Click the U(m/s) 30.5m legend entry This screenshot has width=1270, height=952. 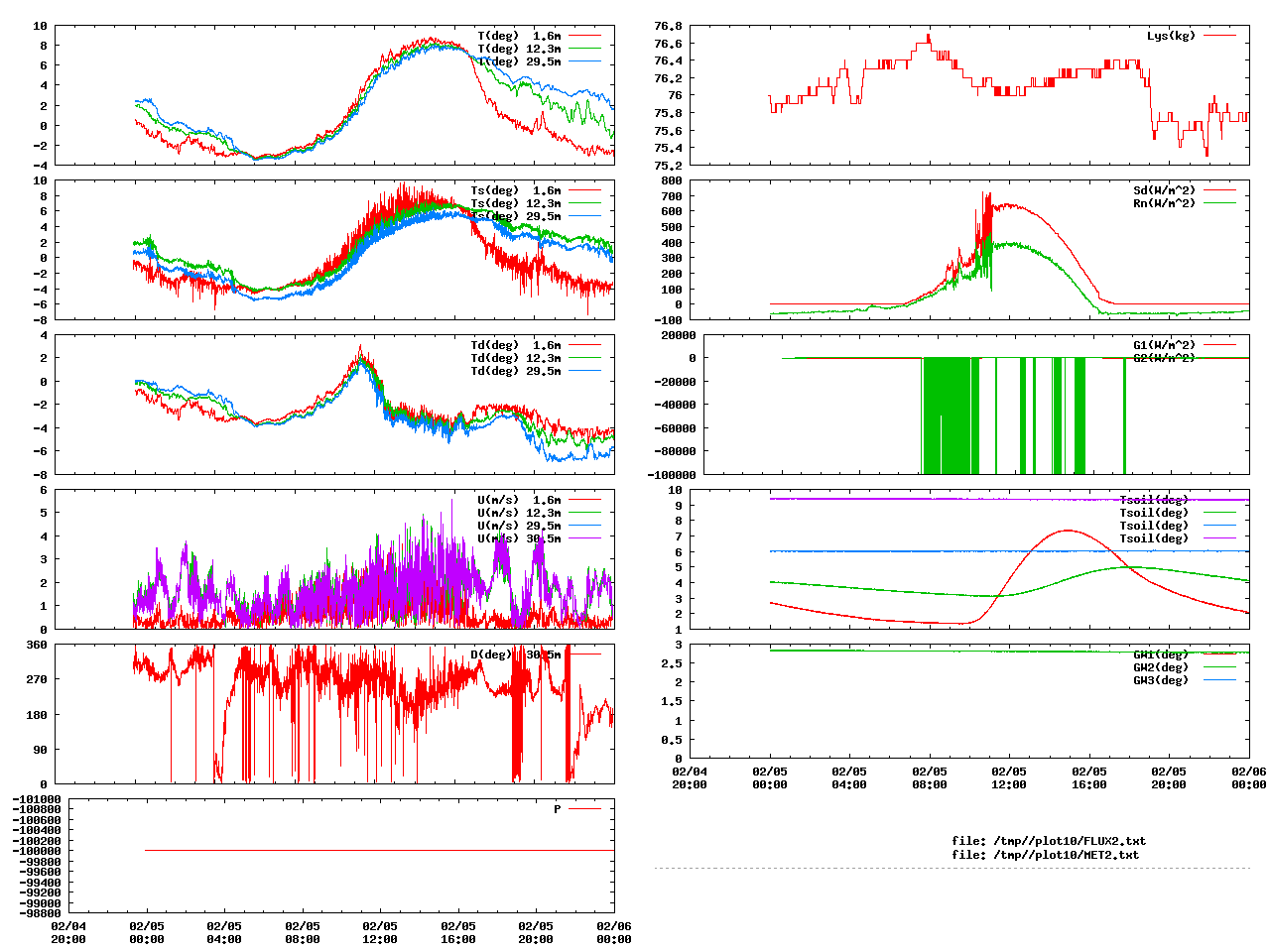point(518,538)
